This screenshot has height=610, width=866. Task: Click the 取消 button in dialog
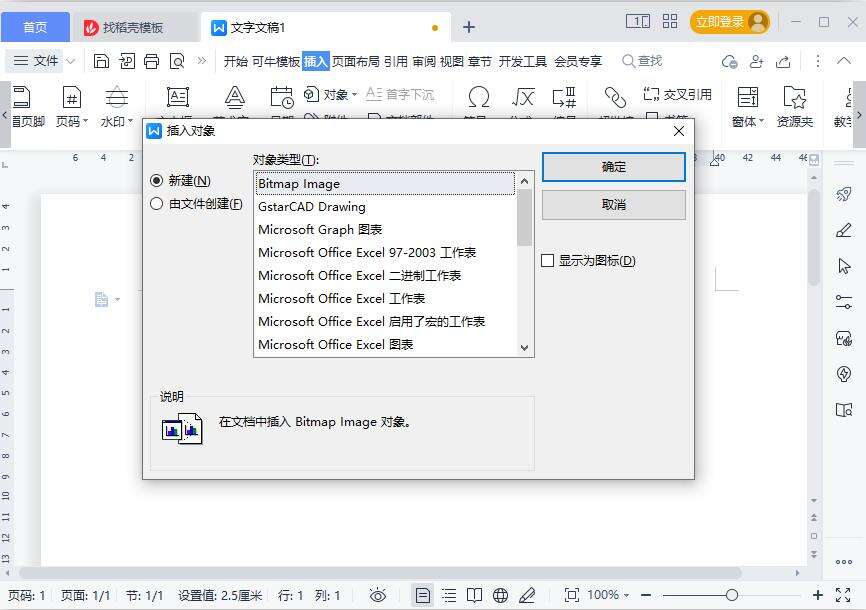(614, 205)
